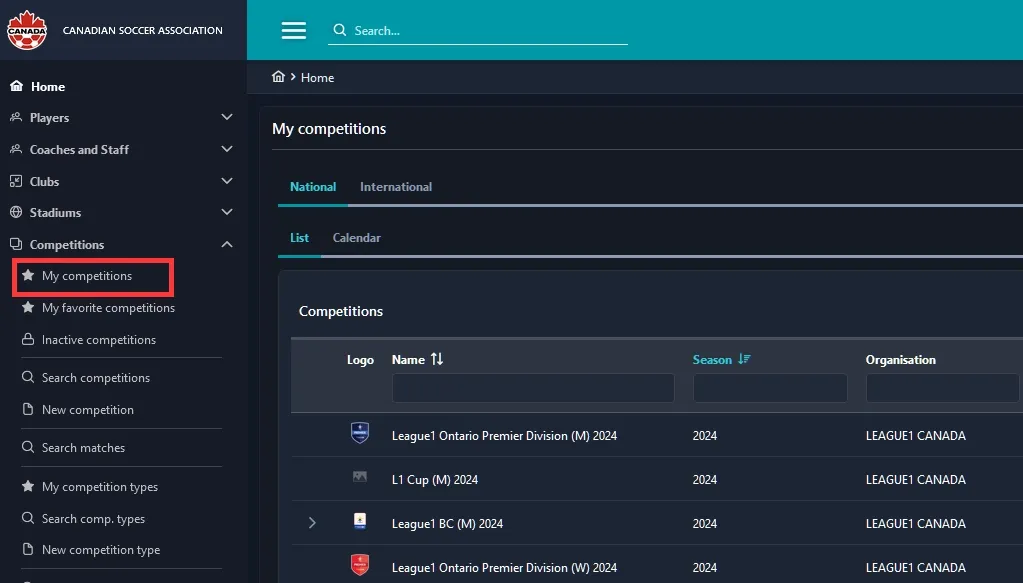Expand the Coaches and Staff chevron
The width and height of the screenshot is (1023, 583).
227,149
